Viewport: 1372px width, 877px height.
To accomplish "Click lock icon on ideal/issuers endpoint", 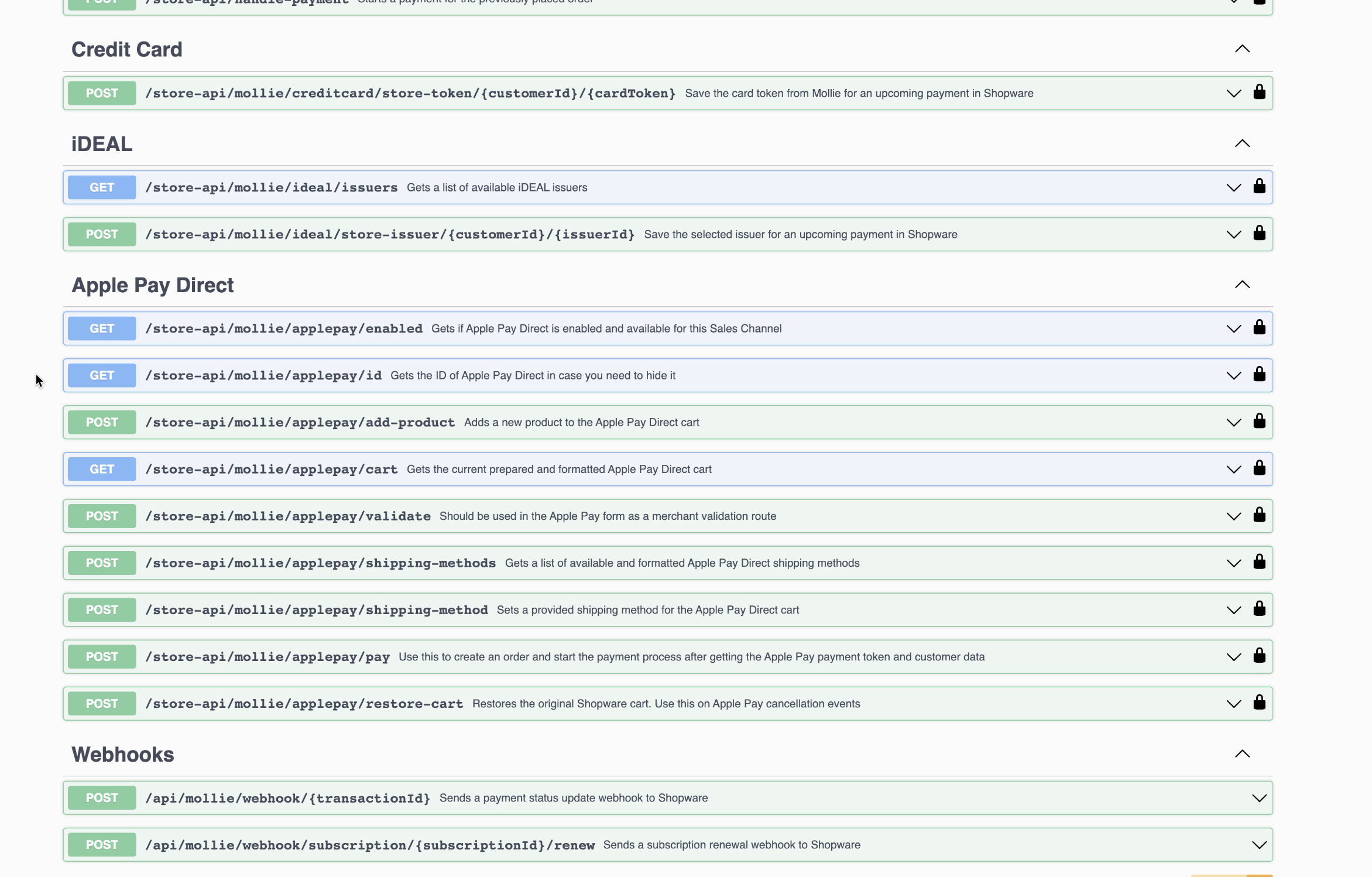I will 1259,187.
